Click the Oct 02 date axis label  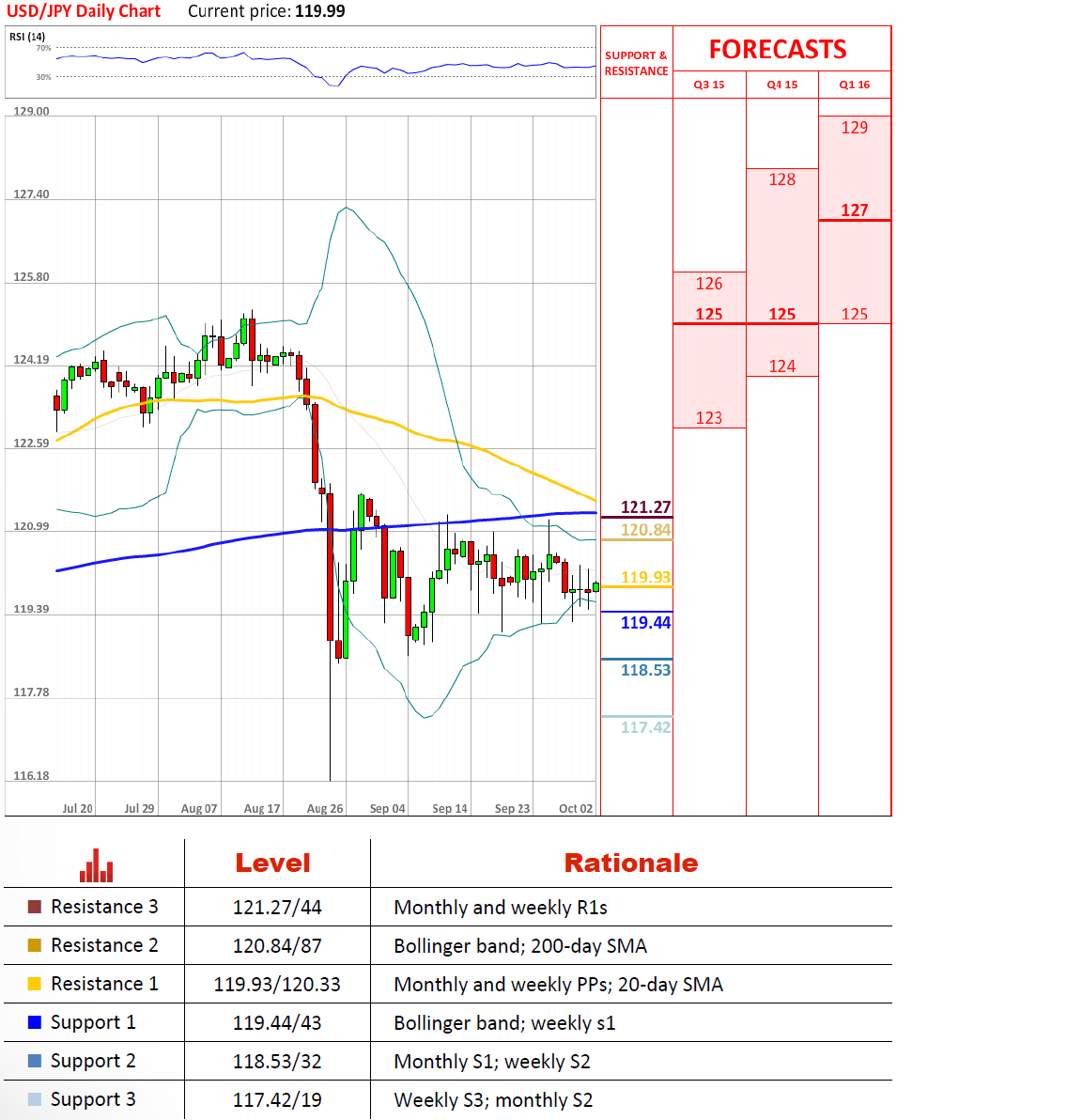coord(576,809)
